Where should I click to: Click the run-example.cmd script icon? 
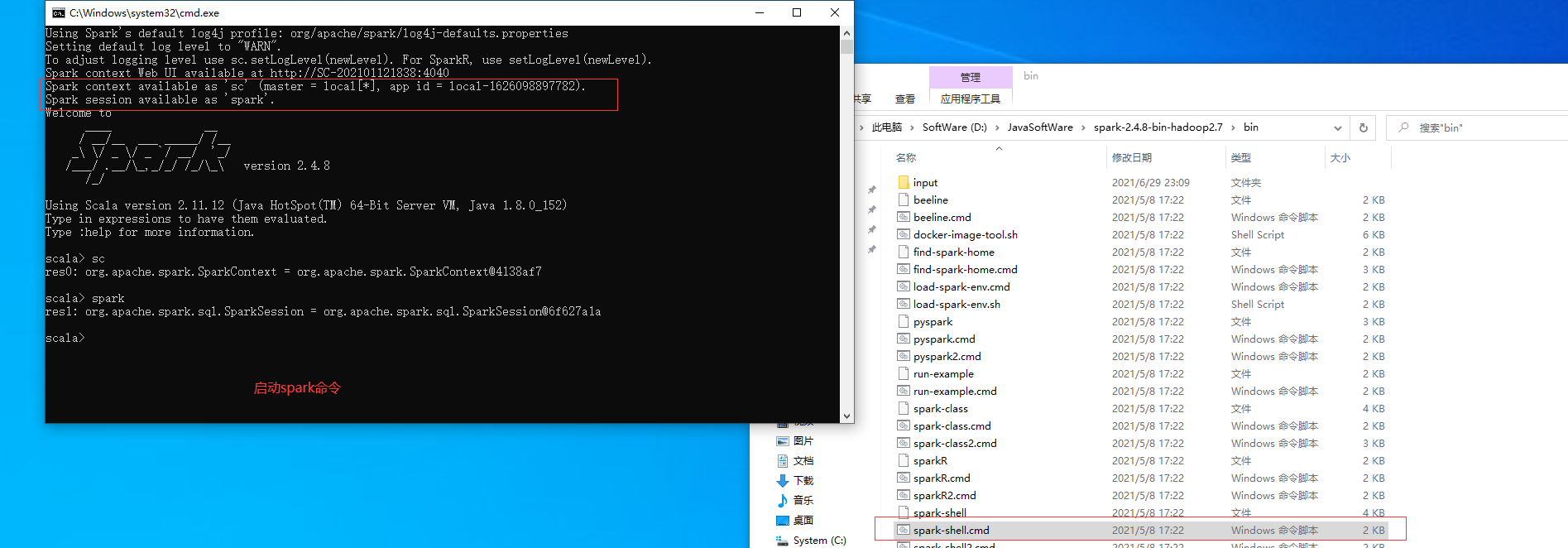[x=904, y=391]
